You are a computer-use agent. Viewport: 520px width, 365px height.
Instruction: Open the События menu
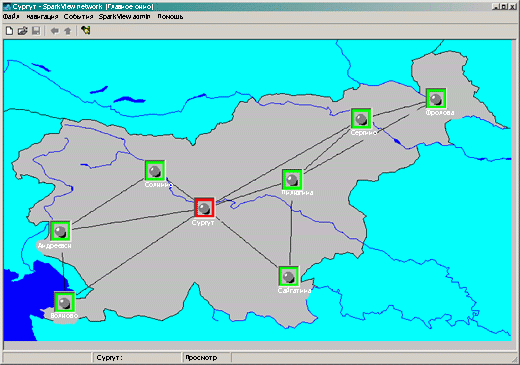[78, 16]
